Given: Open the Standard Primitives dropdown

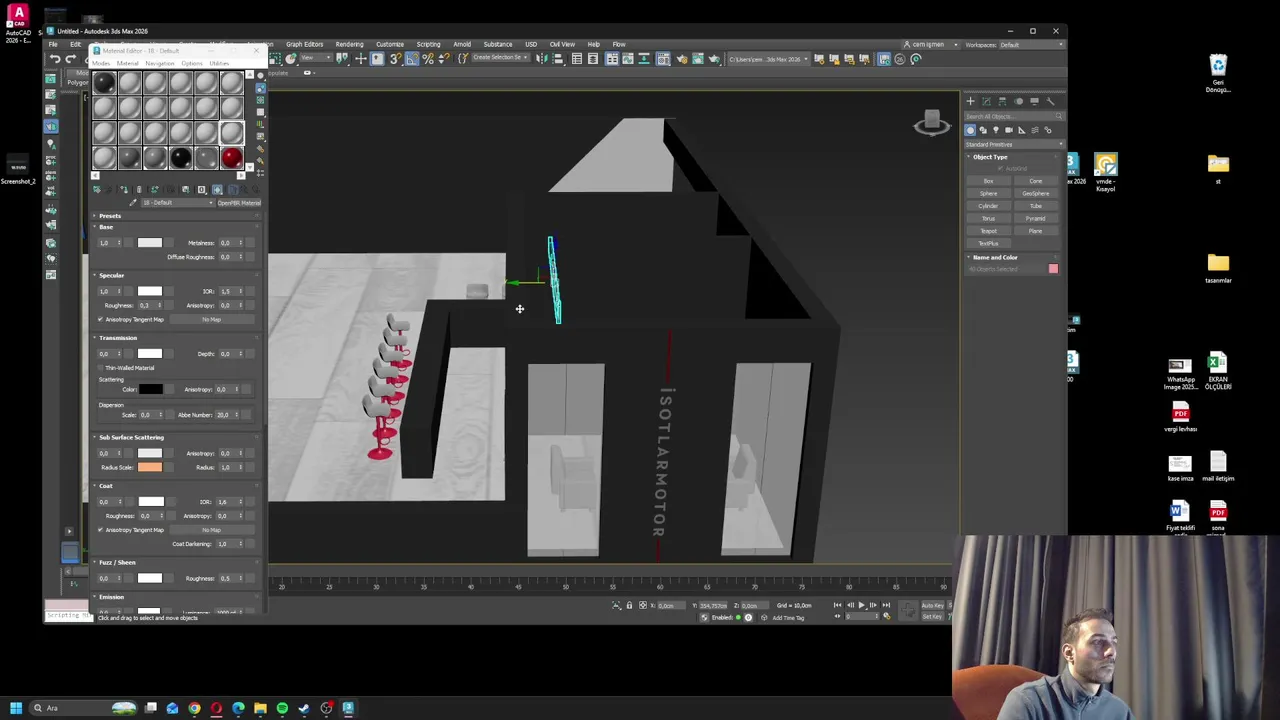Looking at the screenshot, I should click(1014, 144).
